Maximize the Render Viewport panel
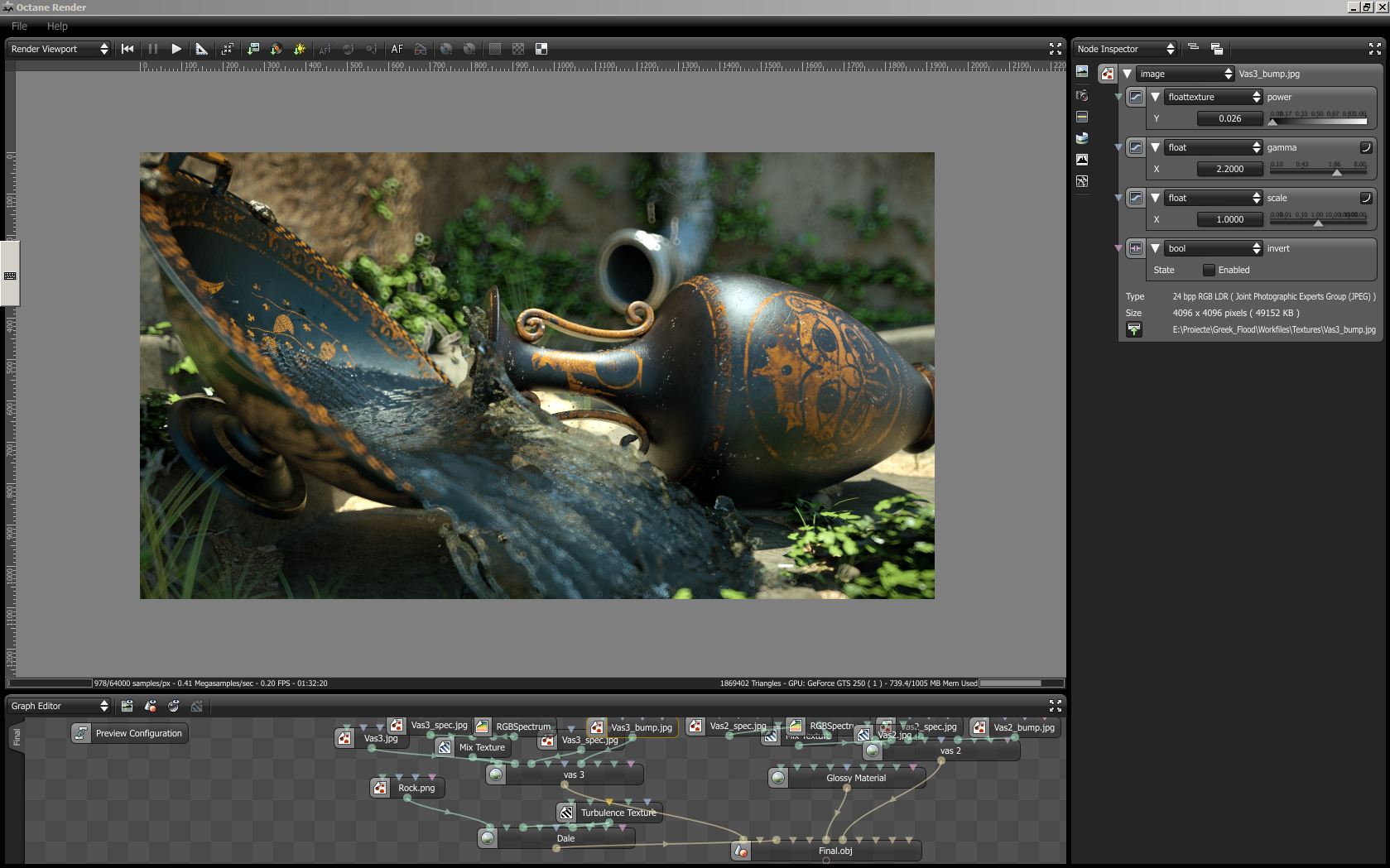Image resolution: width=1390 pixels, height=868 pixels. (x=1055, y=49)
